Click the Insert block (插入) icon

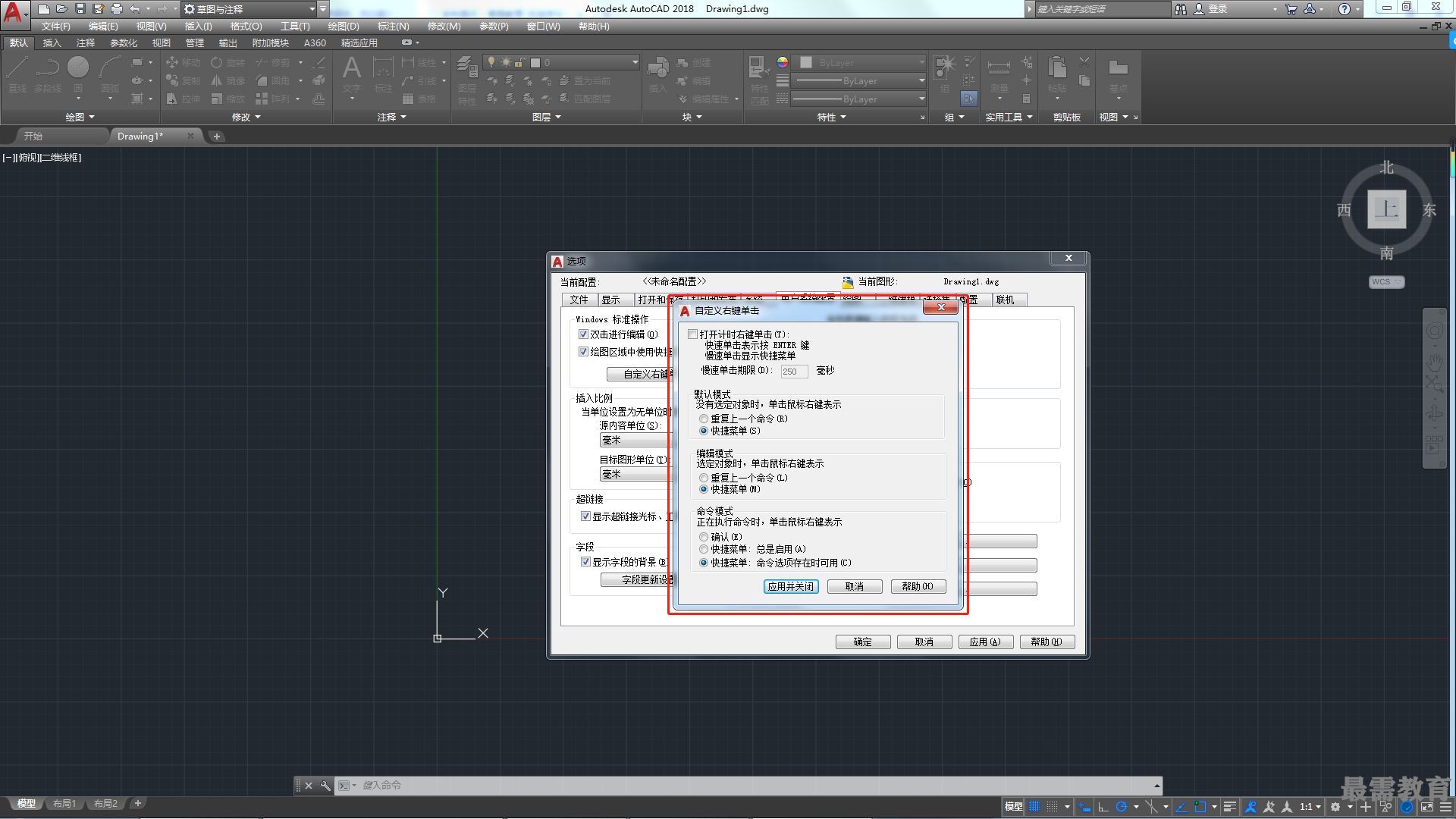point(657,76)
